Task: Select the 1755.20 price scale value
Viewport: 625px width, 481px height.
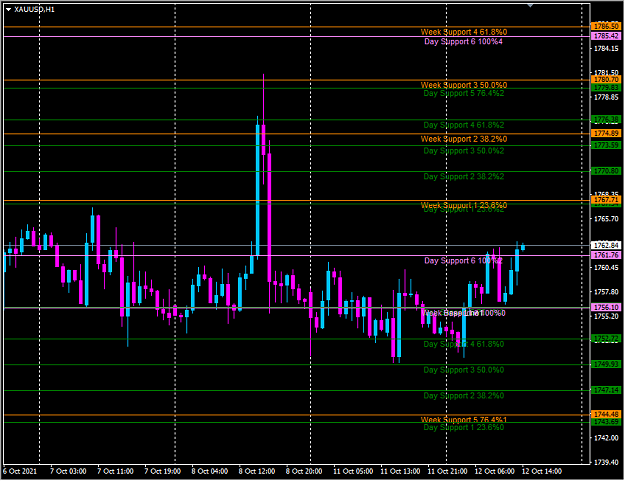Action: tap(606, 316)
